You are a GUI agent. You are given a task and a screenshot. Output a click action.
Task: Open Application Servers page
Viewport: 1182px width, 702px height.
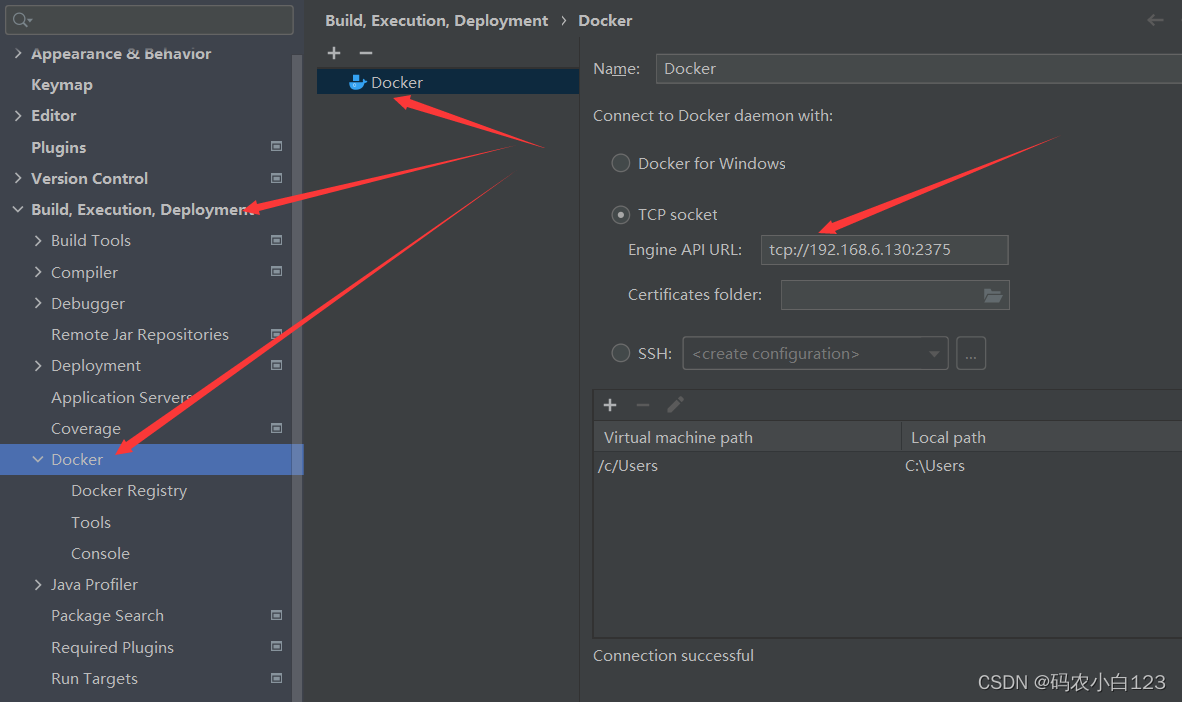tap(121, 397)
